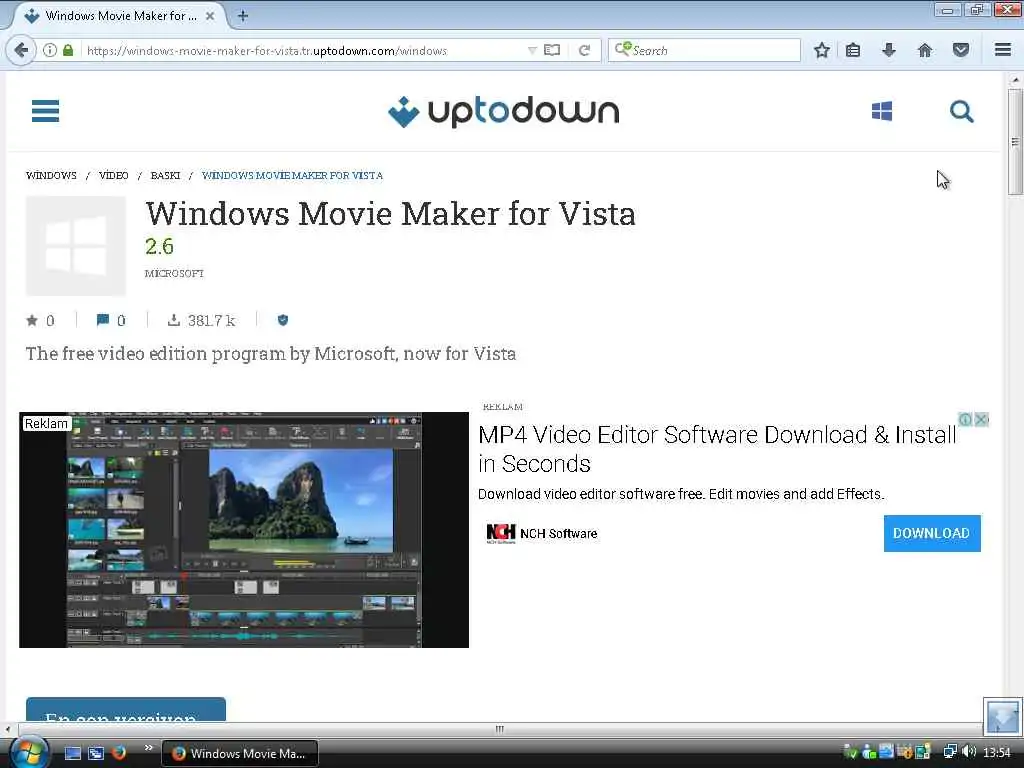Reload the current page
This screenshot has height=768, width=1024.
584,50
